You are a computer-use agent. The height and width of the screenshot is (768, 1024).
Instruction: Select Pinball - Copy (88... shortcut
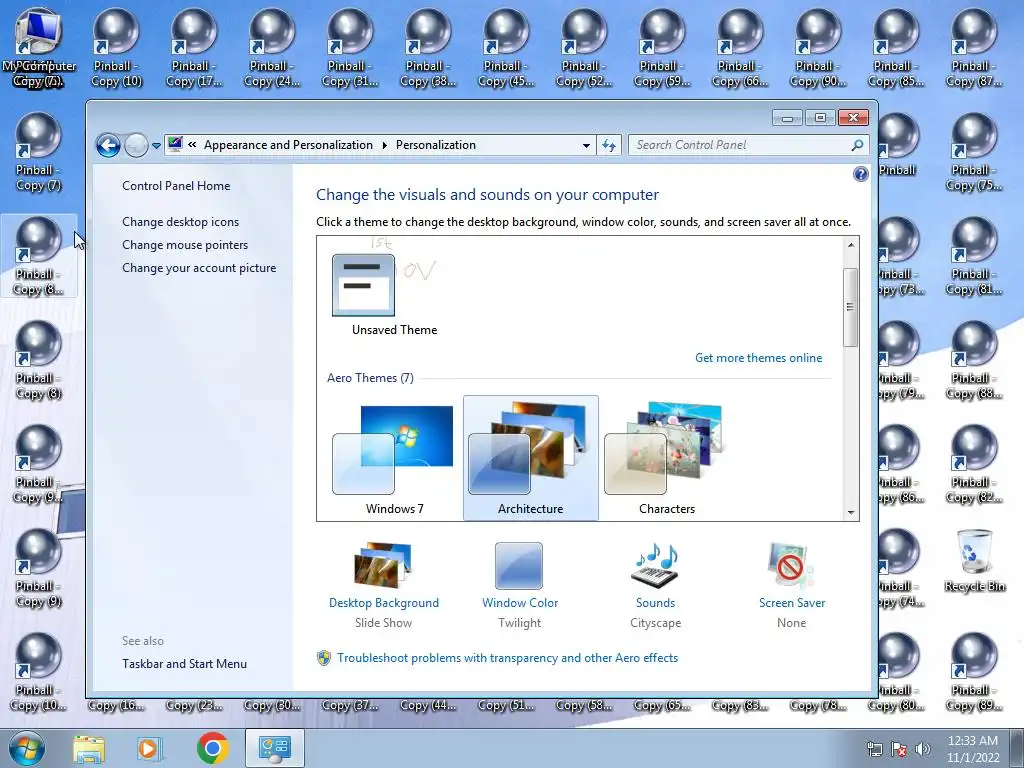click(974, 359)
